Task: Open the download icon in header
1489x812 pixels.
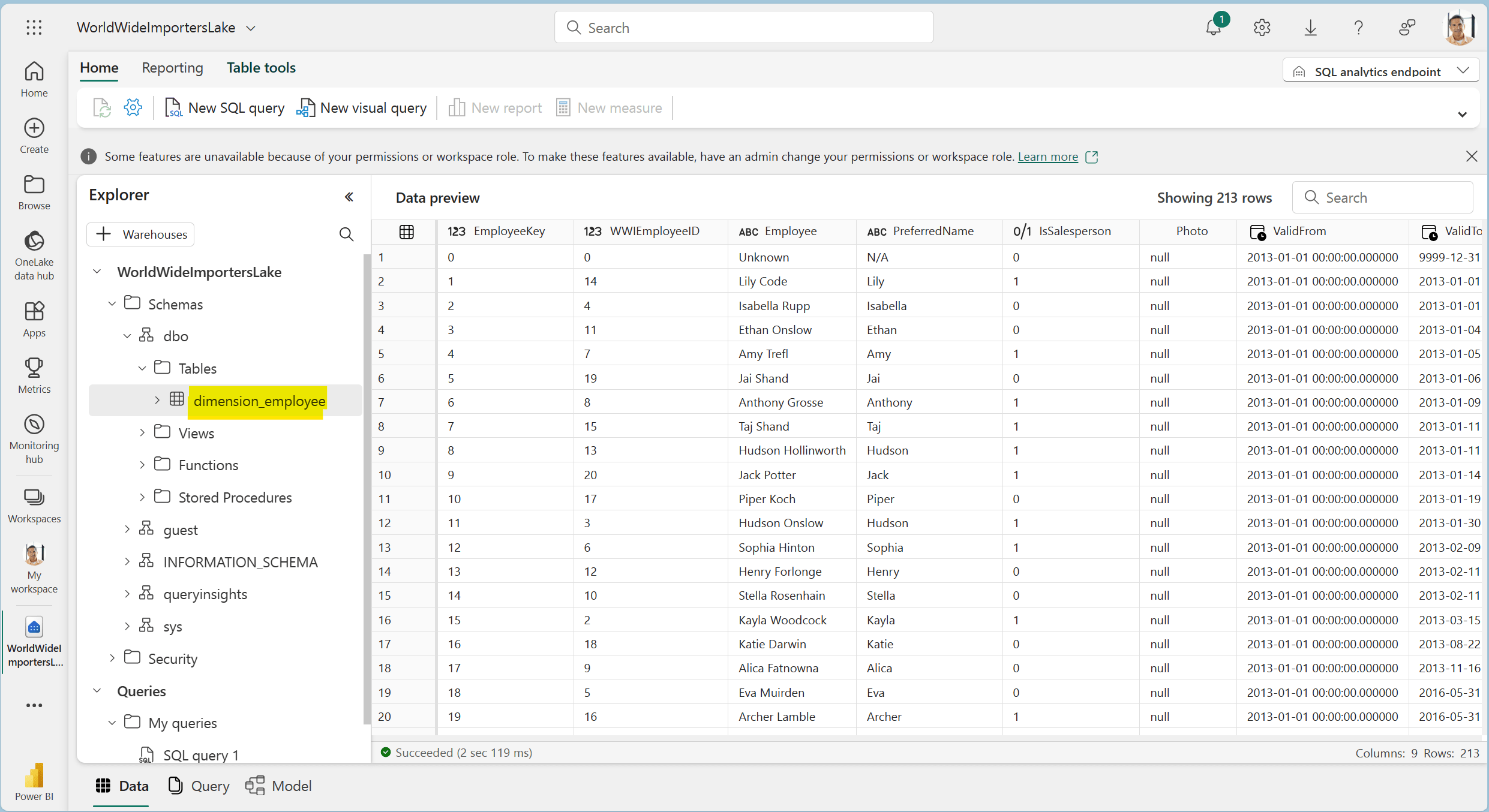Action: (x=1311, y=28)
